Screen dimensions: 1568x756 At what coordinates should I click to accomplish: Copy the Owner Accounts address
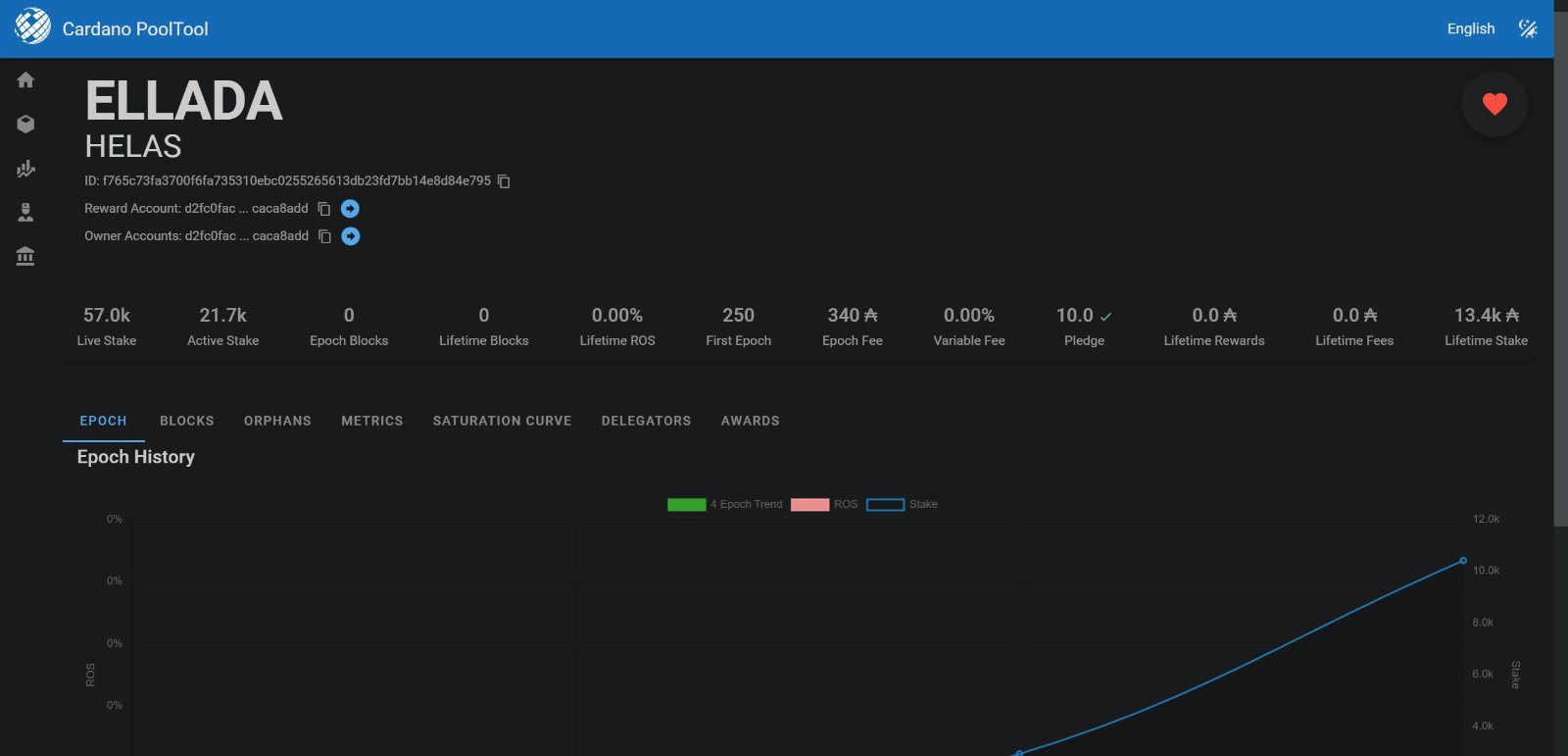(324, 236)
